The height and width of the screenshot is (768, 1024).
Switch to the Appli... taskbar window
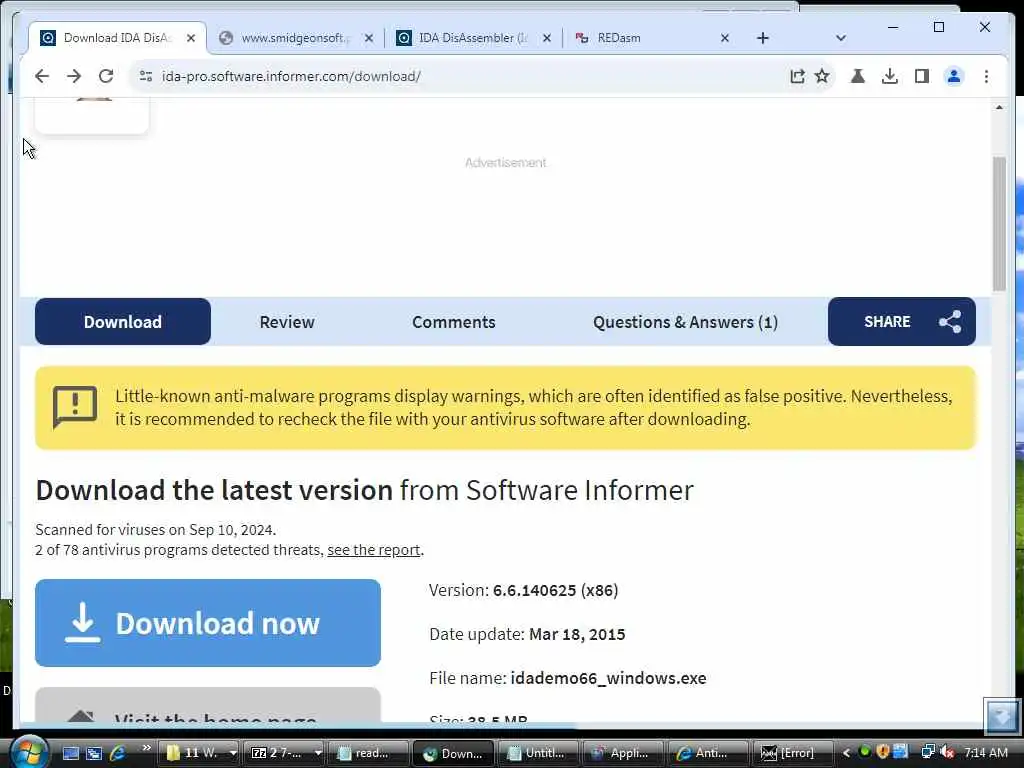[623, 753]
